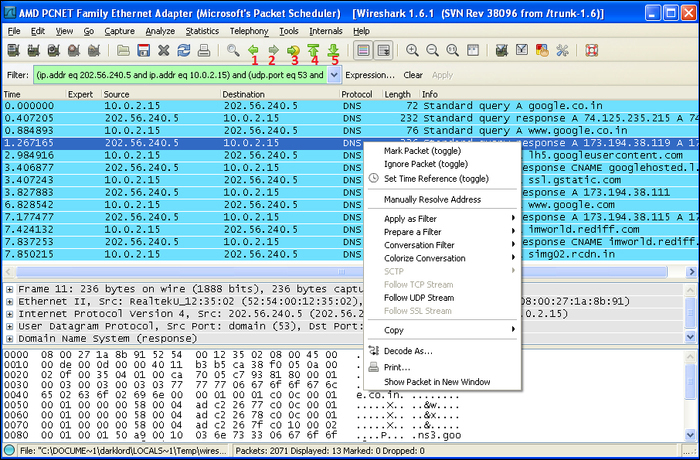Start a new live capture icon
Viewport: 700px width, 460px height.
pyautogui.click(x=54, y=50)
